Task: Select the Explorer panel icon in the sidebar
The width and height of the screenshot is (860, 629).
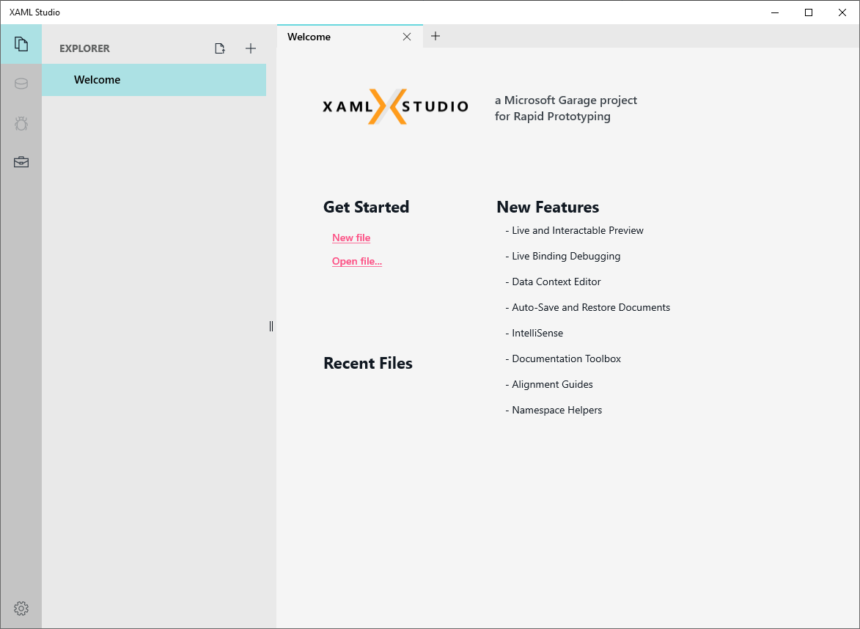Action: pyautogui.click(x=20, y=44)
